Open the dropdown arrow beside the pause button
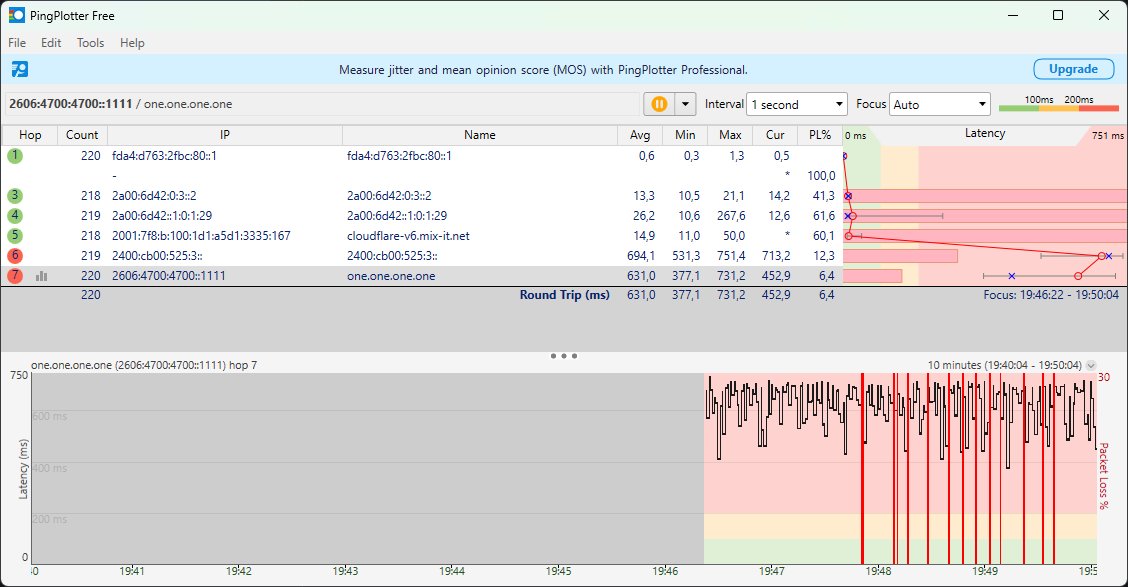Viewport: 1128px width, 587px height. click(x=685, y=104)
